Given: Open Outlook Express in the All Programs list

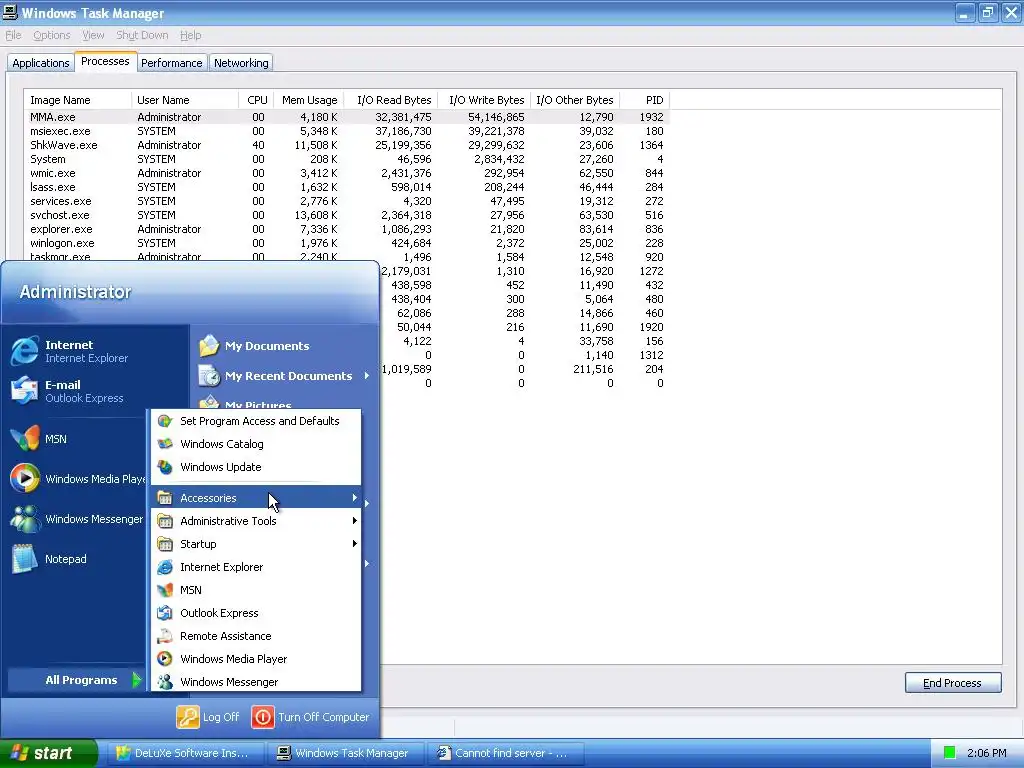Looking at the screenshot, I should pyautogui.click(x=256, y=613).
